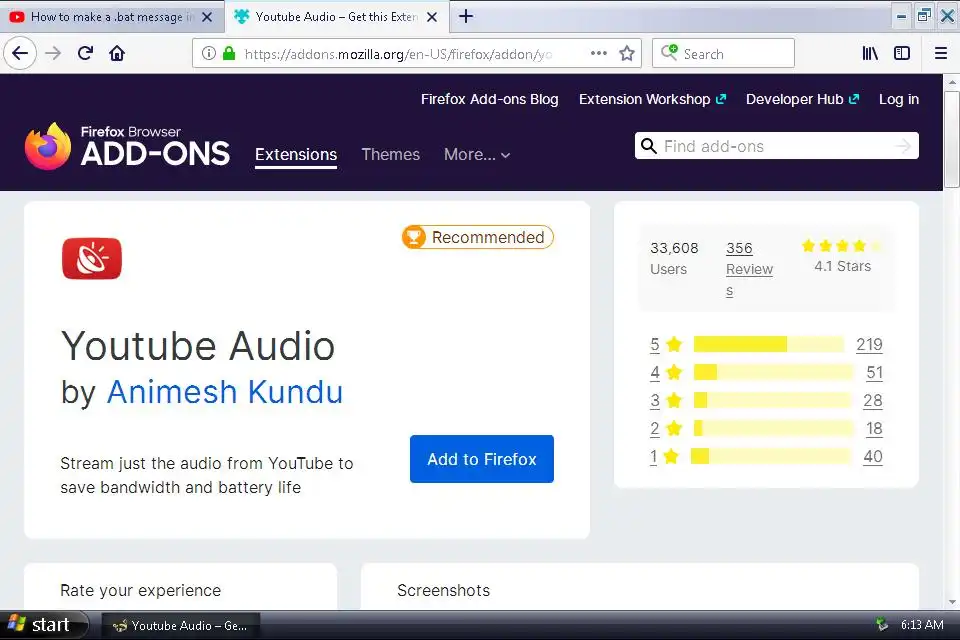The width and height of the screenshot is (960, 640).
Task: Click the browser URL address field
Action: [x=398, y=54]
